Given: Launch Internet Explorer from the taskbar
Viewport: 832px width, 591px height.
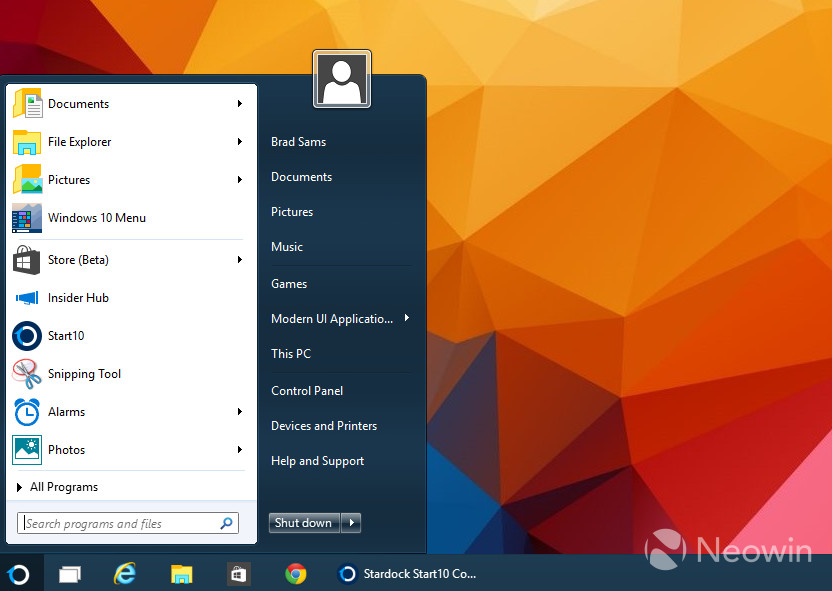Looking at the screenshot, I should pyautogui.click(x=125, y=573).
